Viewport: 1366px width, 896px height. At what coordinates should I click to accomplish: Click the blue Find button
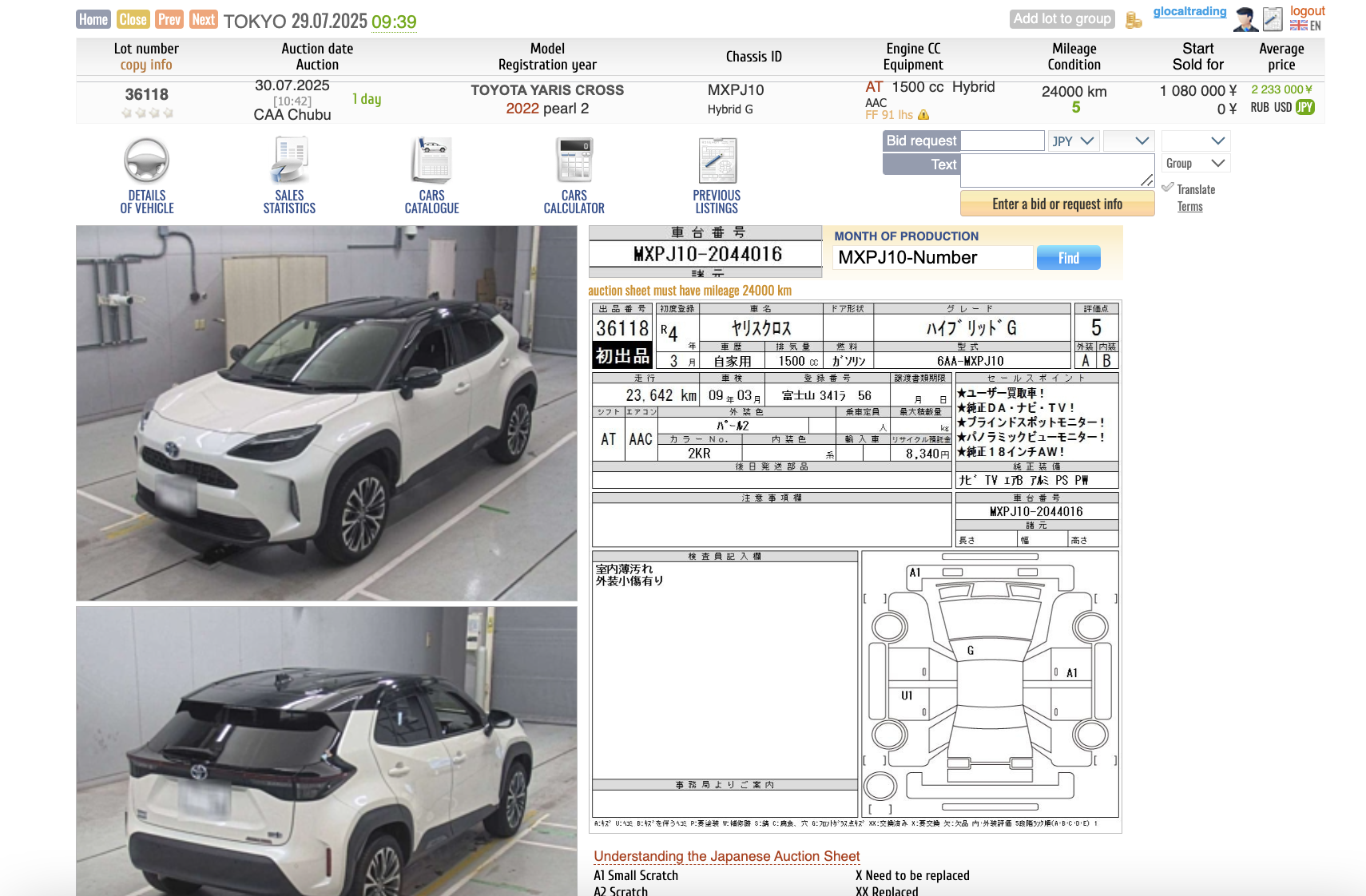(x=1069, y=258)
